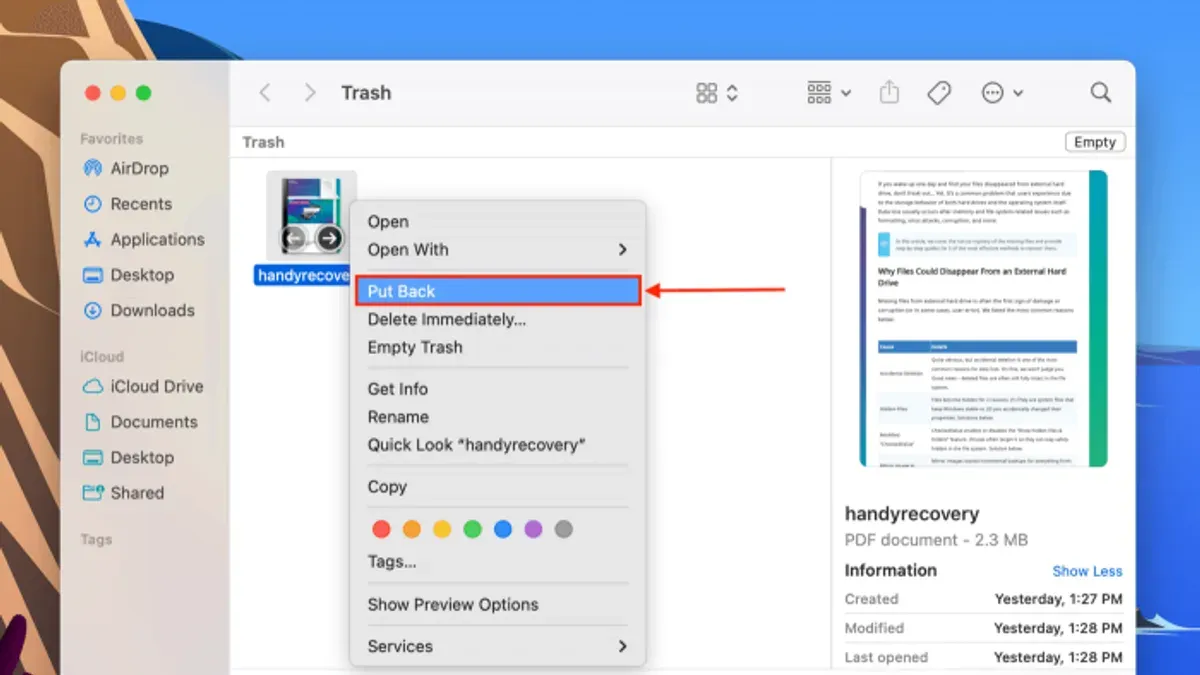Choose Put Back in the context menu
1200x675 pixels.
[x=498, y=291]
